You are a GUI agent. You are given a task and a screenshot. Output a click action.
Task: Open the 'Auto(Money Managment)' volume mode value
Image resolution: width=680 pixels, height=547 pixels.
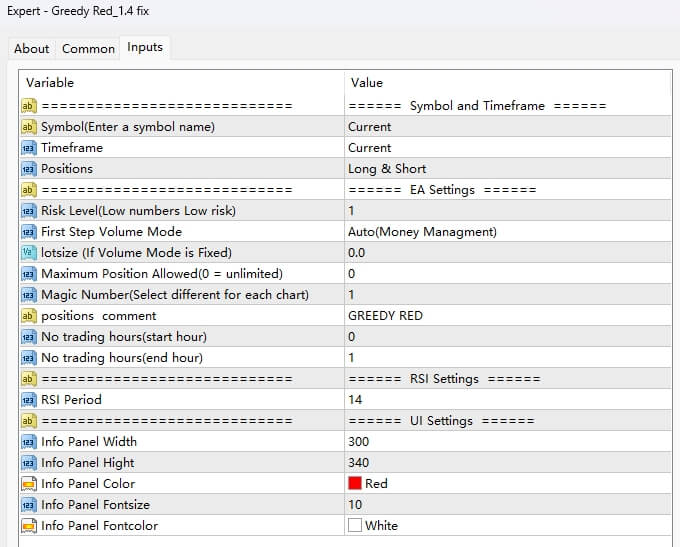(x=508, y=232)
